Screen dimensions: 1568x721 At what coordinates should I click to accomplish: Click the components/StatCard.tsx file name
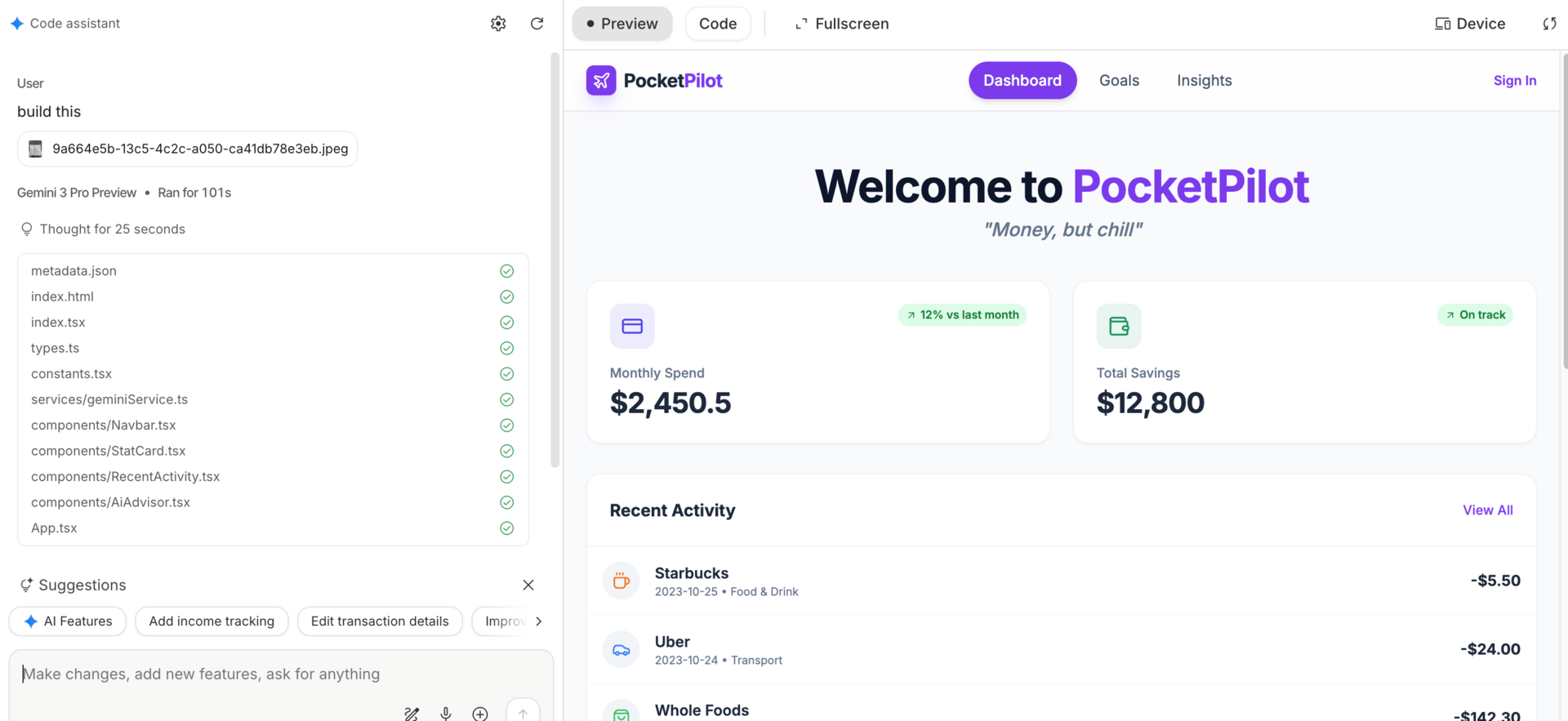coord(108,451)
